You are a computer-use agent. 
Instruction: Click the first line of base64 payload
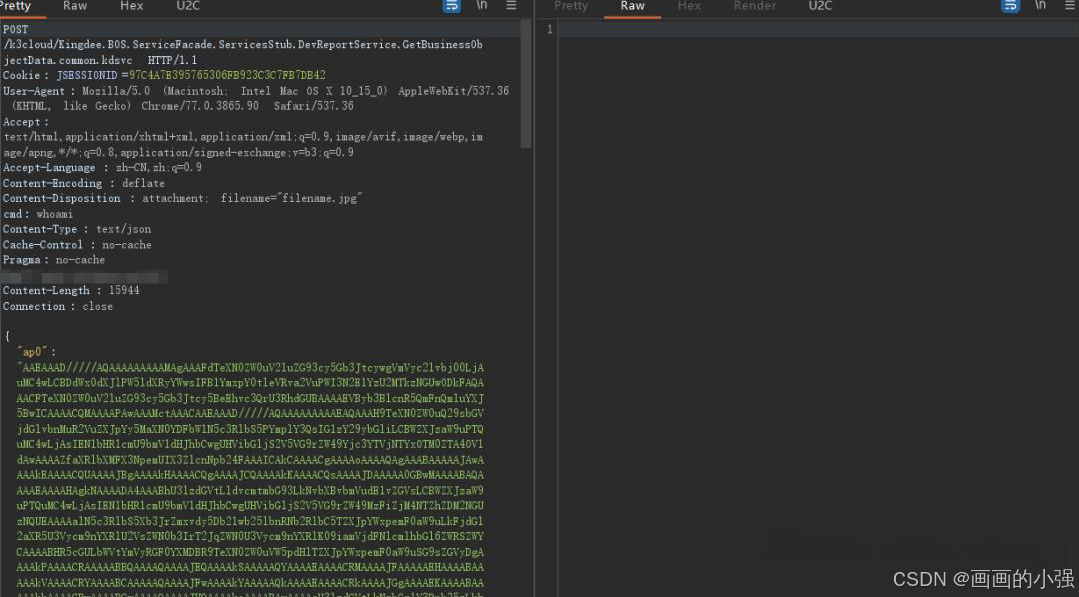pos(250,368)
